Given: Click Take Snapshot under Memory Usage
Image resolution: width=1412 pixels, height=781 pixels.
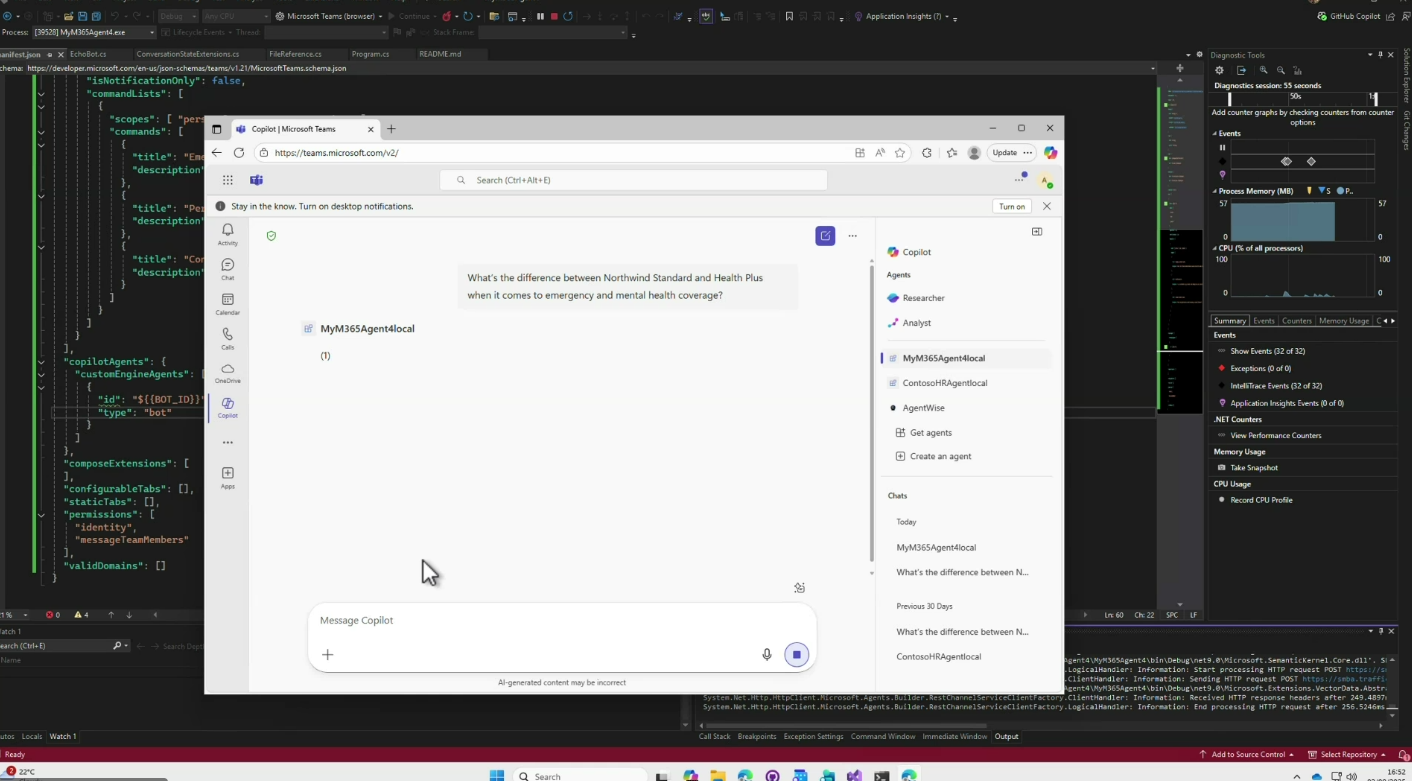Looking at the screenshot, I should (x=1253, y=468).
